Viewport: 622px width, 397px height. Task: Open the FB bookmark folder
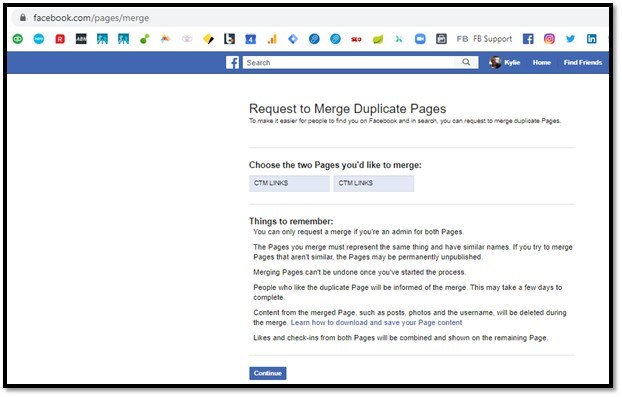pos(462,39)
